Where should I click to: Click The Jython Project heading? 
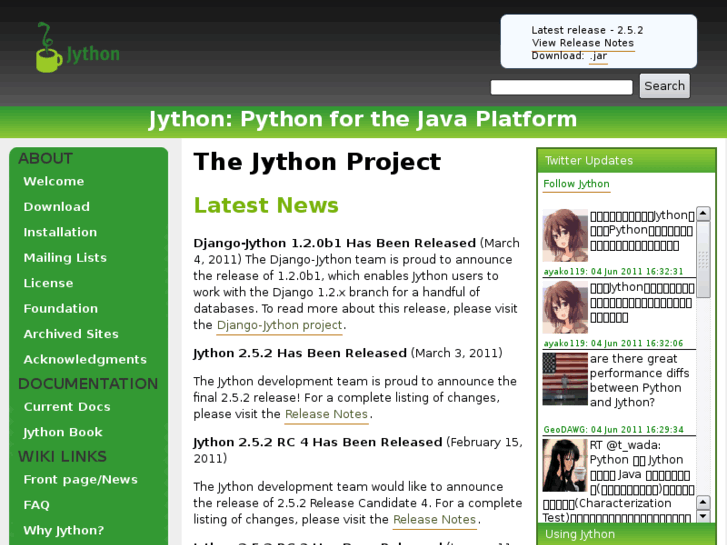[317, 162]
